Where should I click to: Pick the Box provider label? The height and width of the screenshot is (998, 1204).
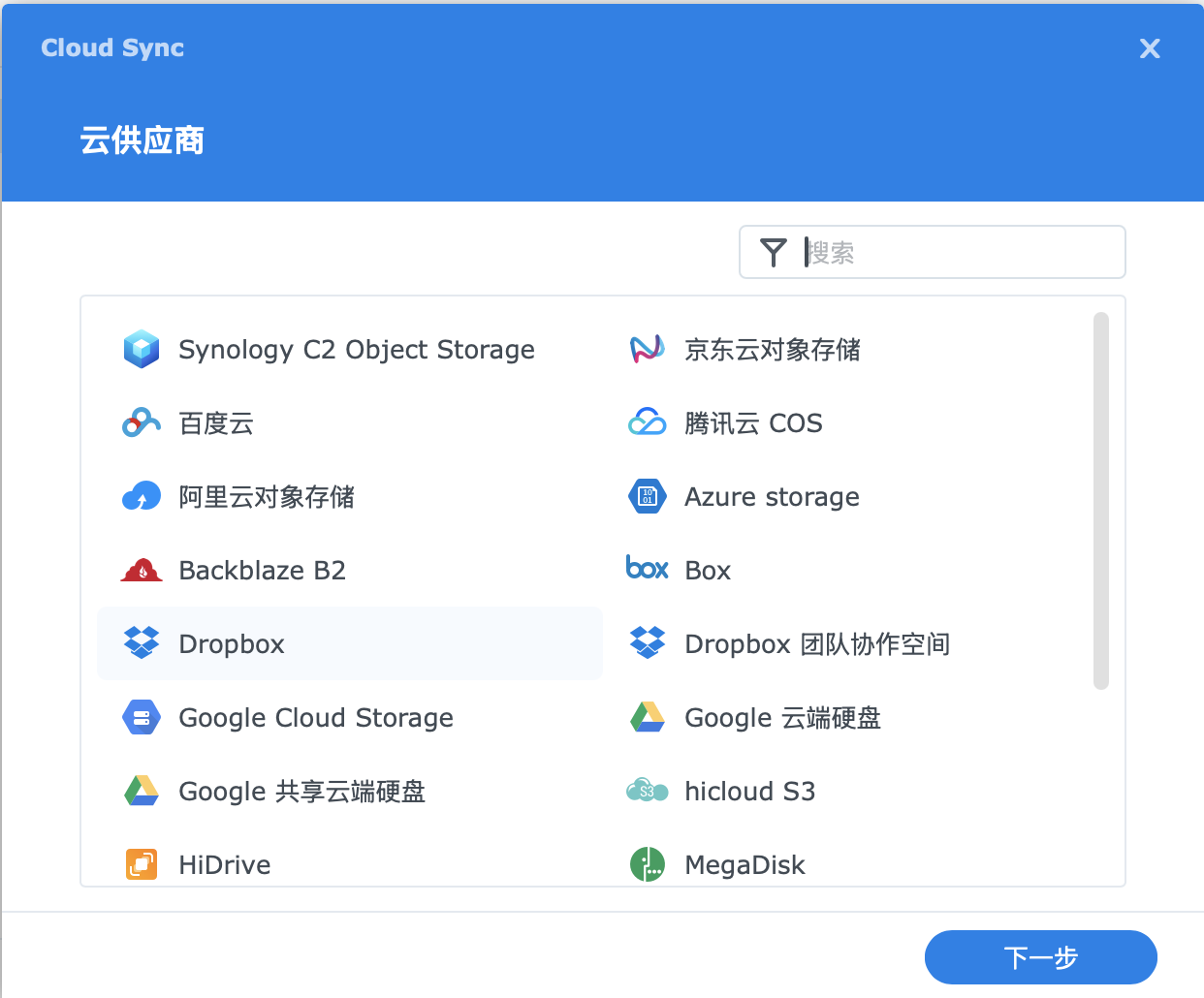[x=708, y=571]
